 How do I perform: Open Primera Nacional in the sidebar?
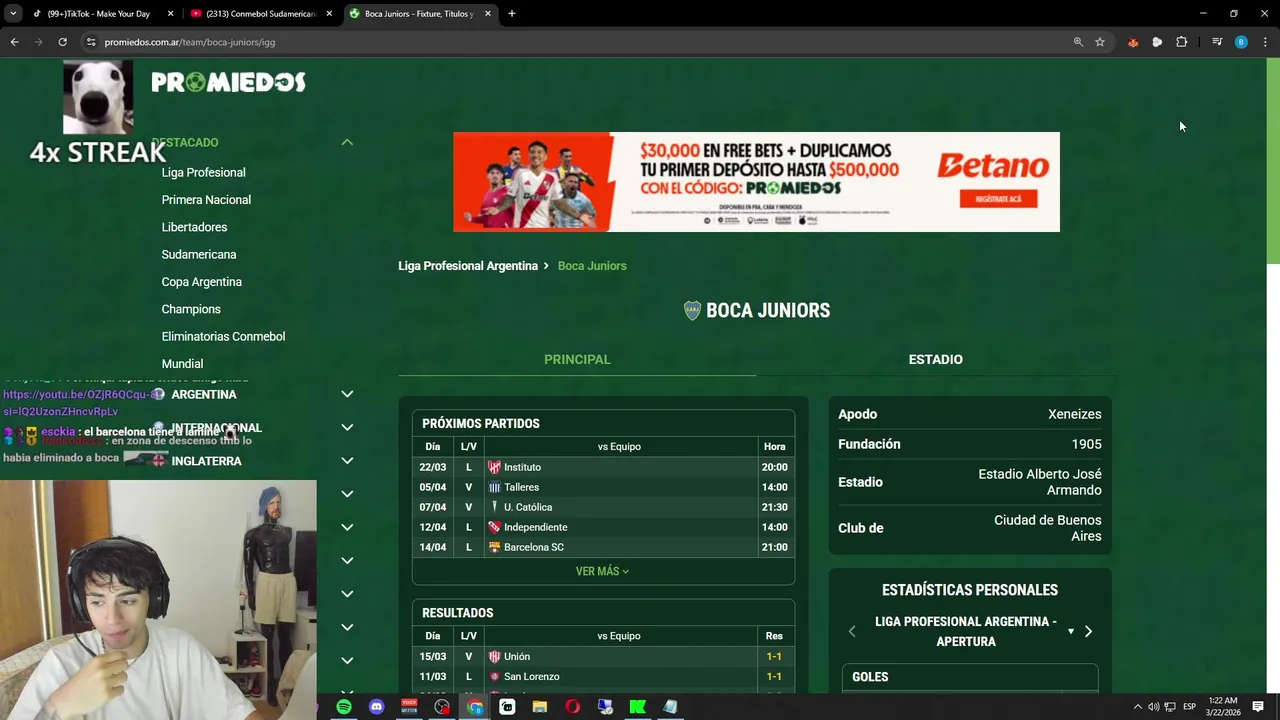point(206,200)
